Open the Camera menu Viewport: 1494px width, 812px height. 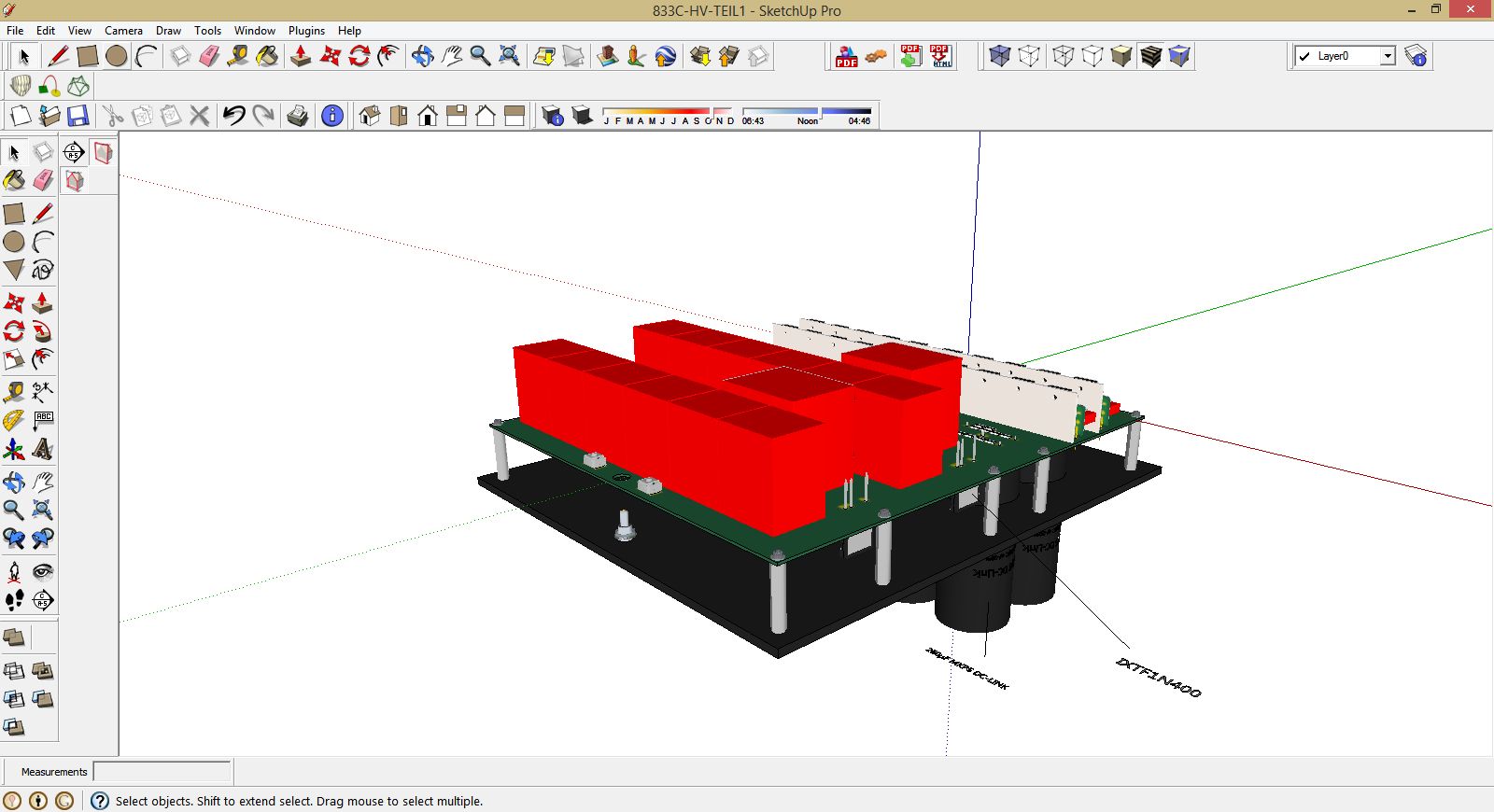[123, 31]
